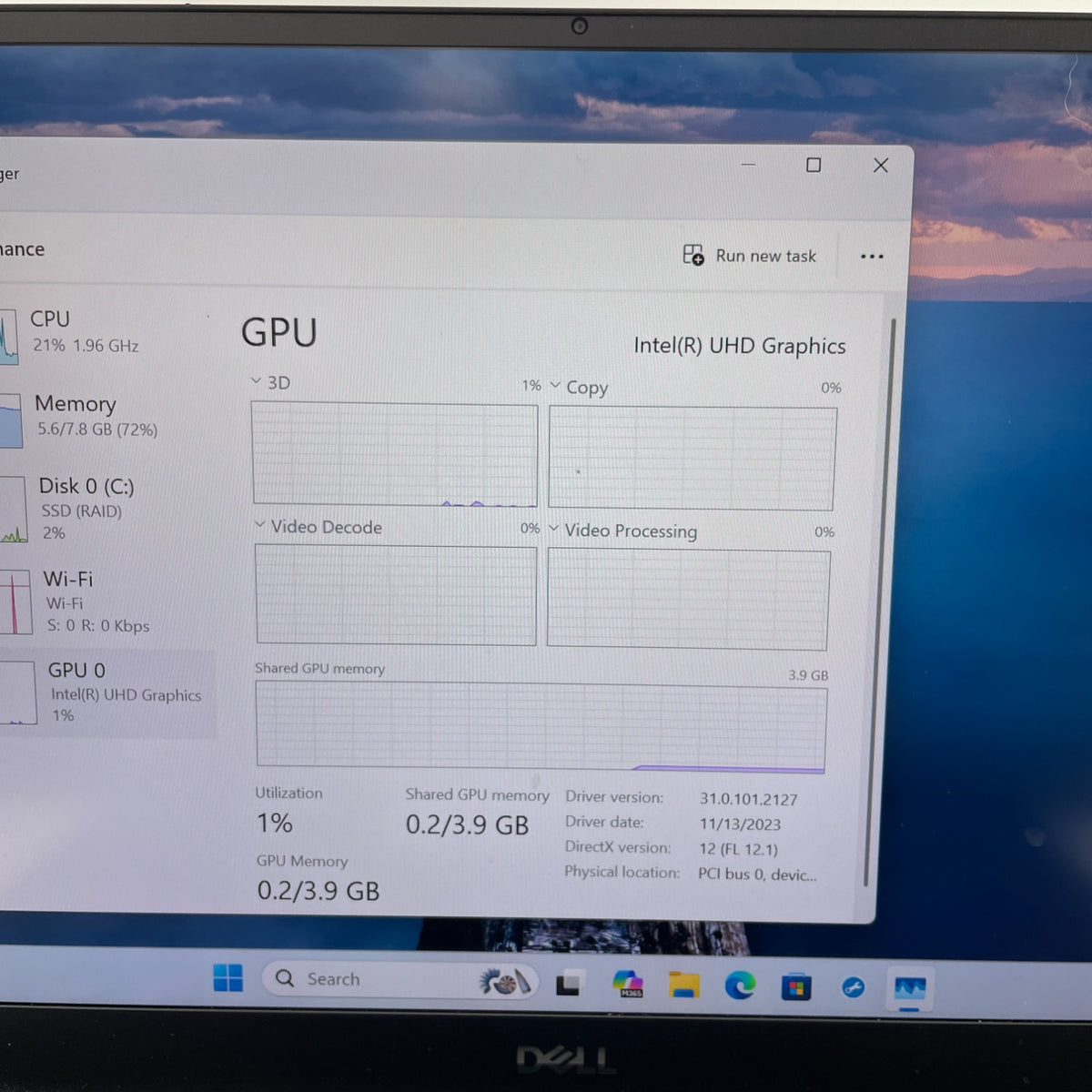This screenshot has width=1092, height=1092.
Task: Click the 3.9 GB graph maximum label
Action: pyautogui.click(x=808, y=675)
